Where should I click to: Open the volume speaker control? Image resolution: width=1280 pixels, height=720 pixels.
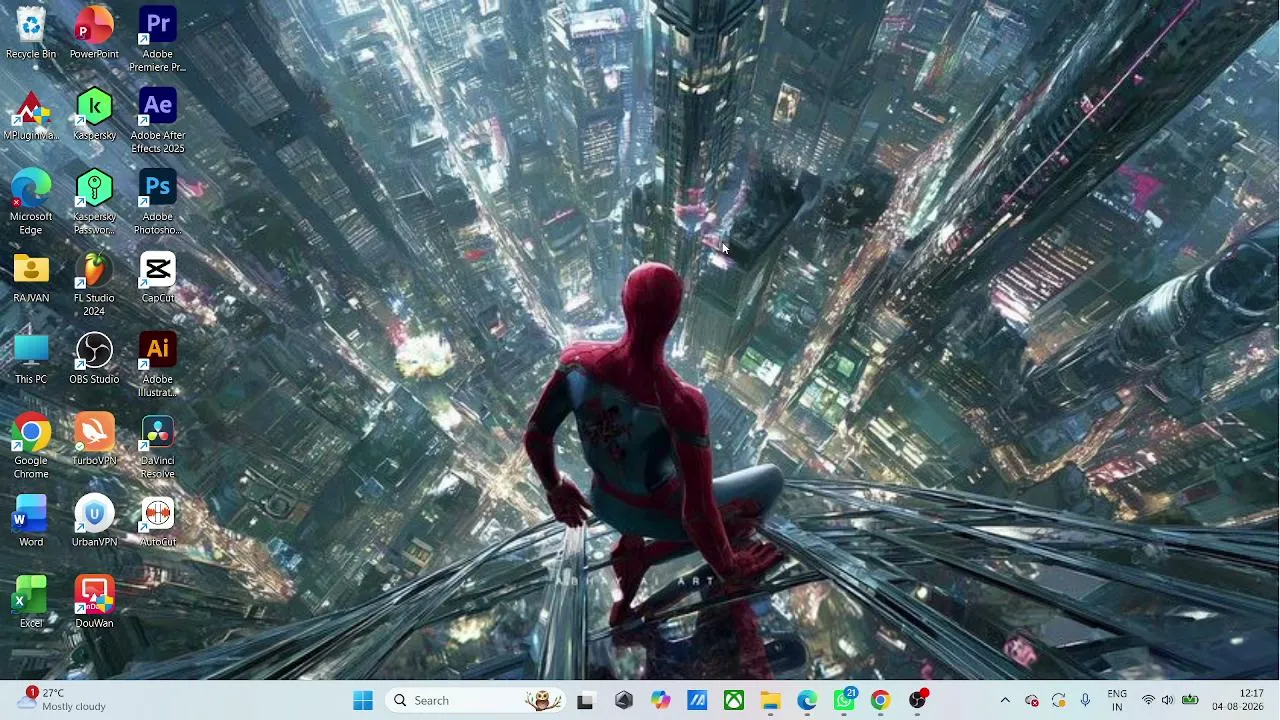(x=1167, y=701)
